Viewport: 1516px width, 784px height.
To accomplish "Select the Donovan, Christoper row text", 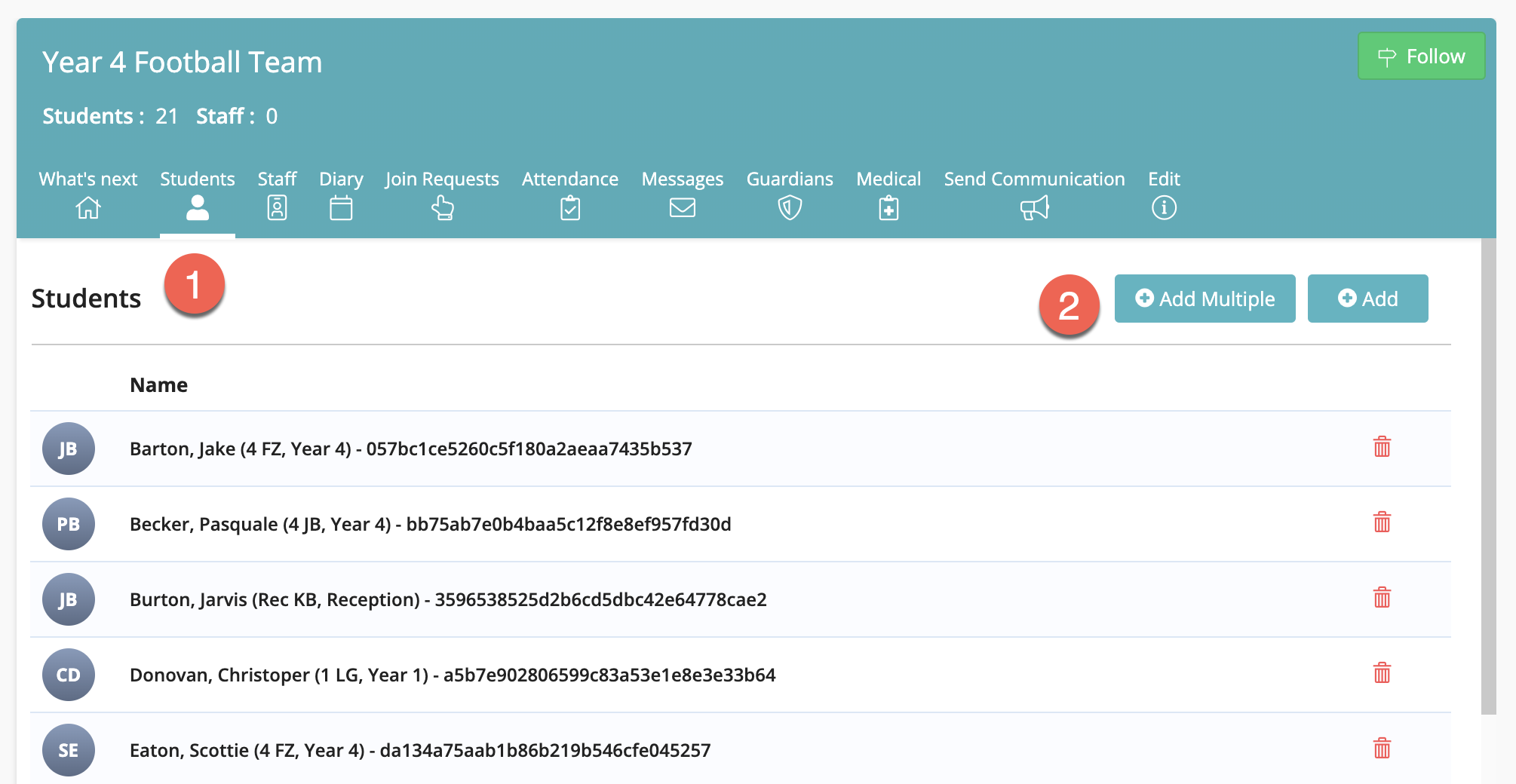I will point(453,675).
